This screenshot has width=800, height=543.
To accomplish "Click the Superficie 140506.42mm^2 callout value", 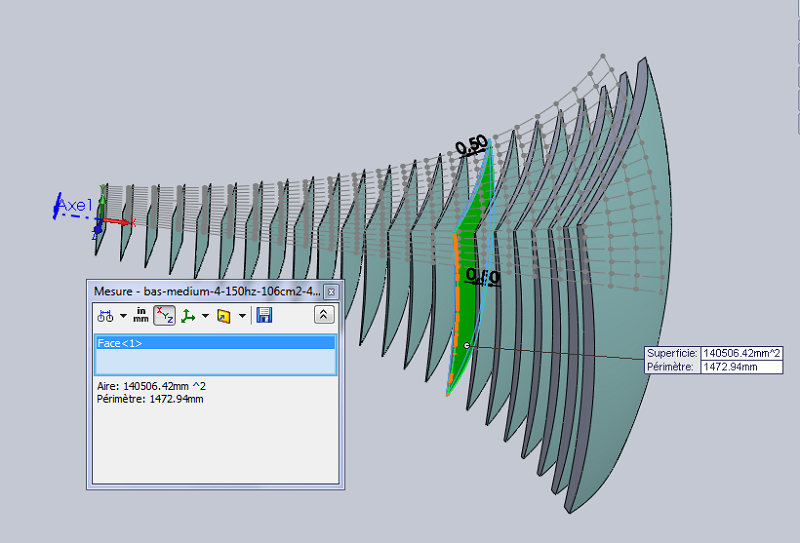I will pyautogui.click(x=741, y=353).
